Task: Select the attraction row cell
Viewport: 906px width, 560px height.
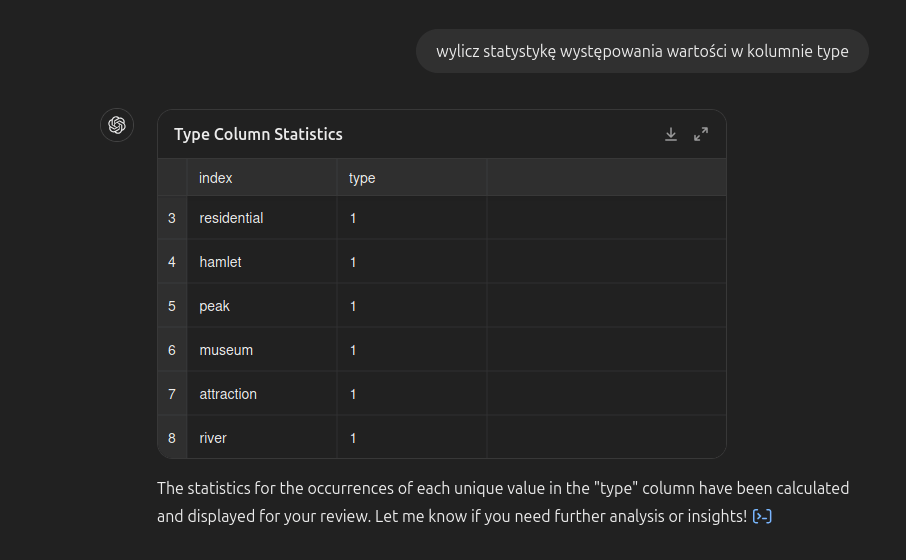Action: point(262,394)
